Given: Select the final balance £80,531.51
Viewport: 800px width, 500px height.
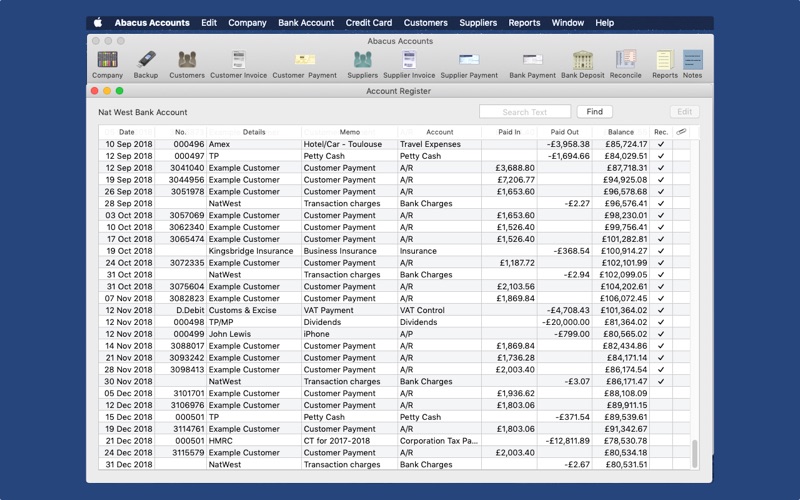Looking at the screenshot, I should [x=627, y=465].
